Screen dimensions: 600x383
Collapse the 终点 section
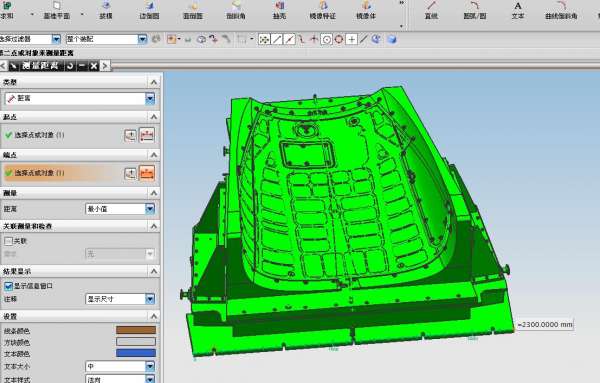[153, 155]
